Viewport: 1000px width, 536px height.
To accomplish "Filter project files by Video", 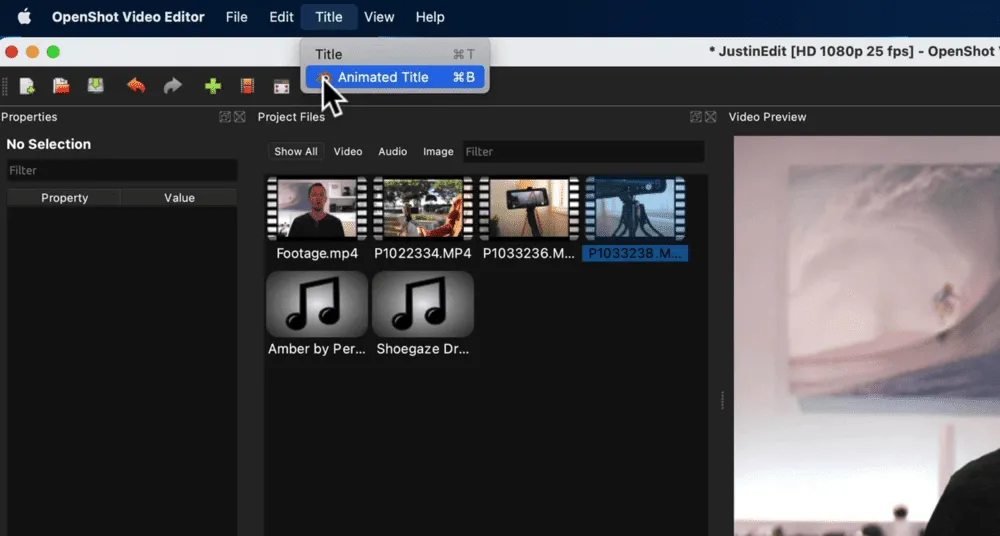I will (348, 152).
